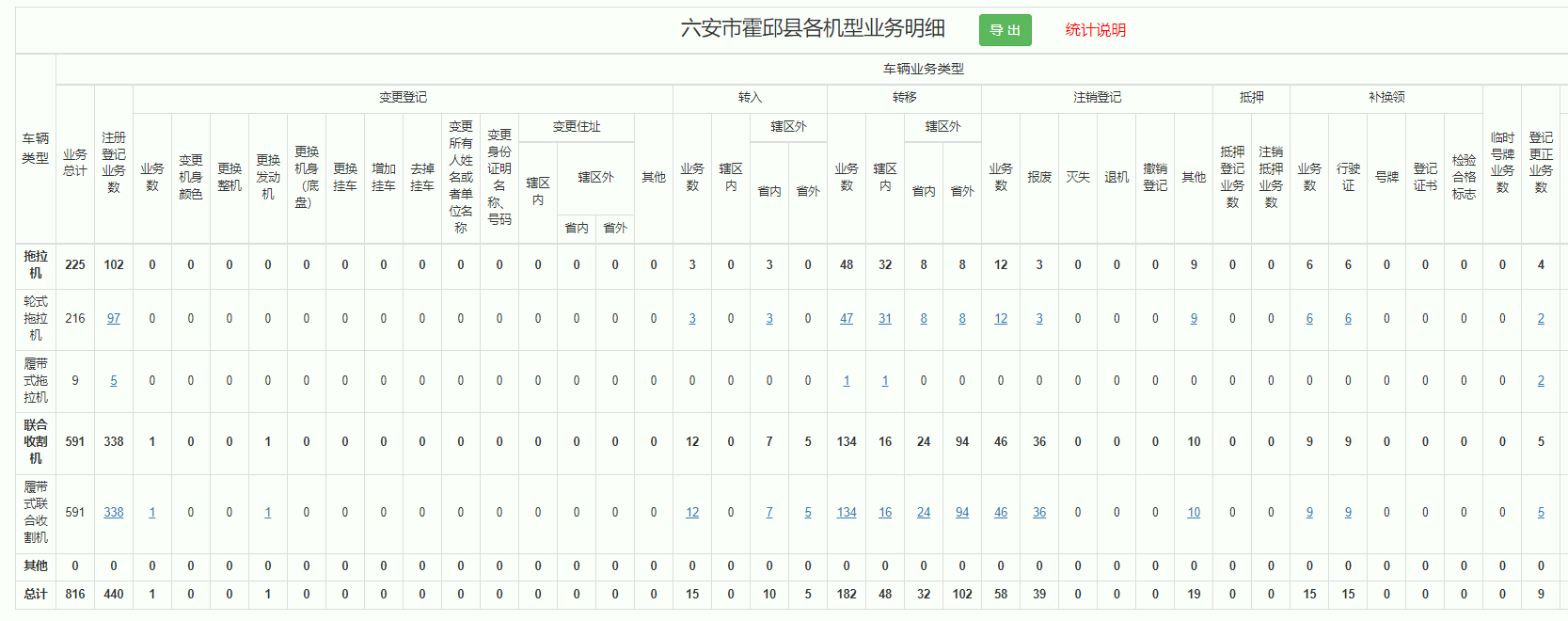The width and height of the screenshot is (1568, 621).
Task: Open link 10 in 履带式联合收割机 其他 column
Action: pyautogui.click(x=1194, y=513)
